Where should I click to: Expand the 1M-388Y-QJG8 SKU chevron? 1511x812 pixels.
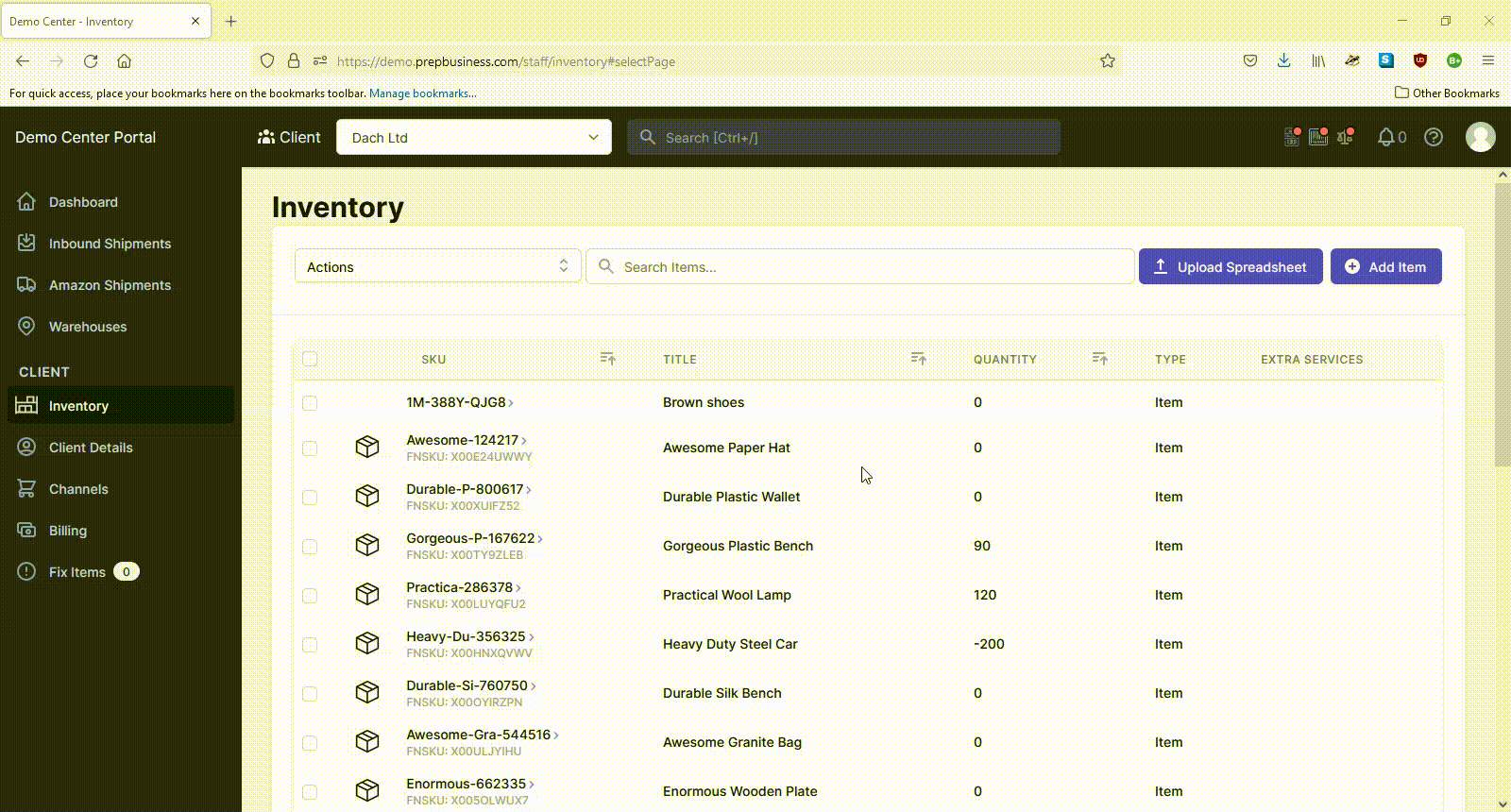pyautogui.click(x=511, y=403)
